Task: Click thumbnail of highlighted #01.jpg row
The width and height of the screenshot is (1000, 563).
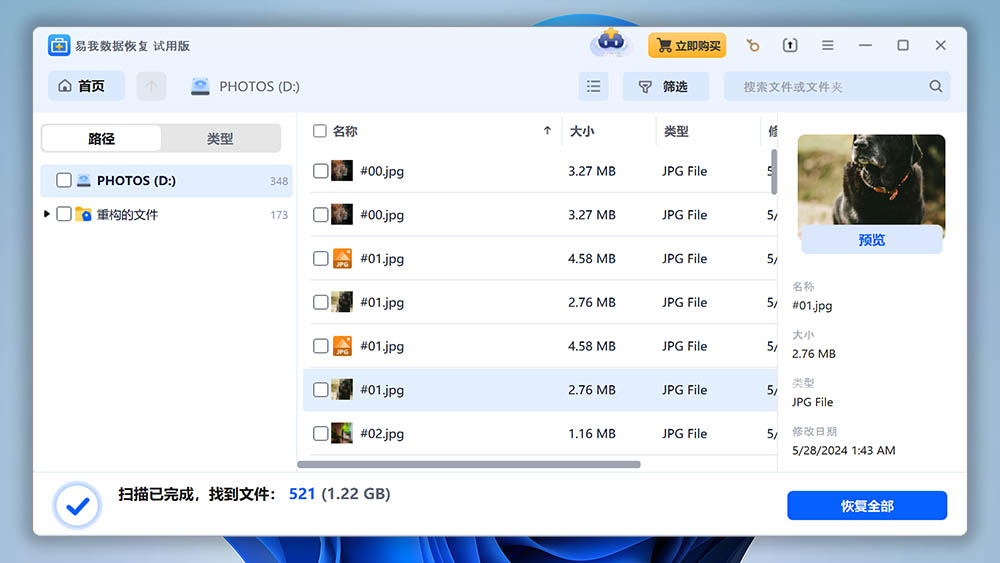Action: (x=342, y=390)
